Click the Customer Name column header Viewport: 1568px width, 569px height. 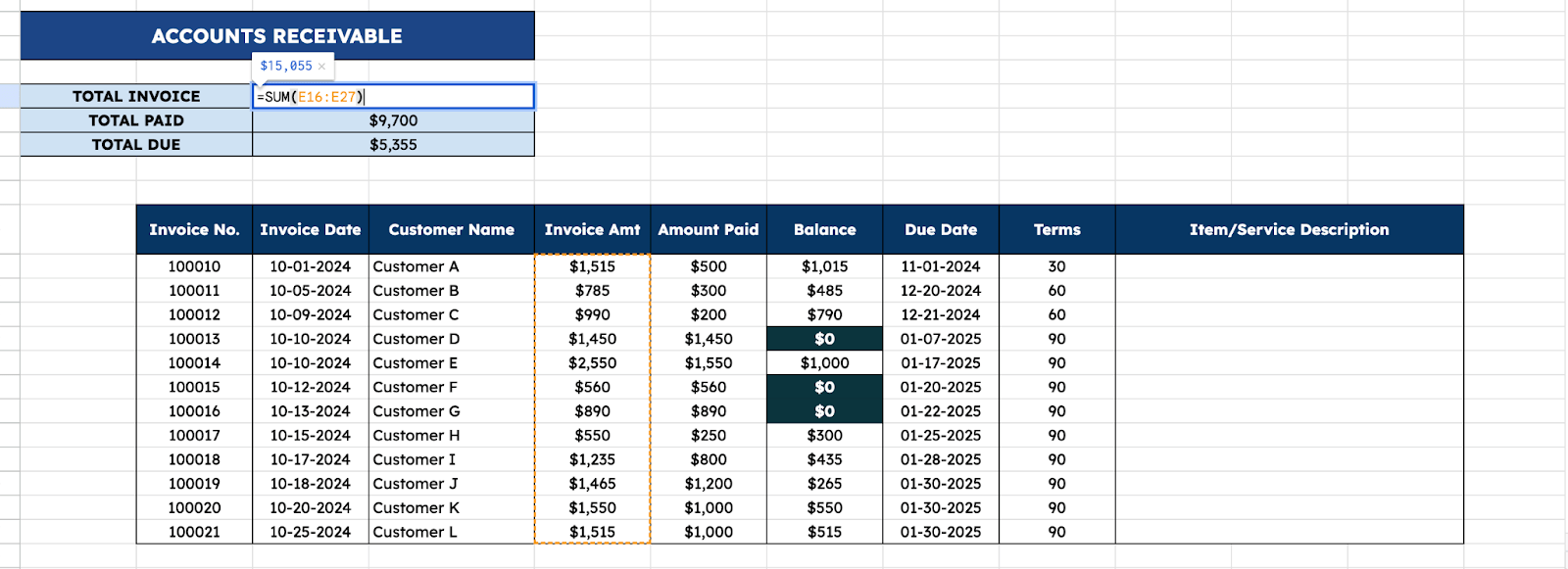click(x=451, y=229)
